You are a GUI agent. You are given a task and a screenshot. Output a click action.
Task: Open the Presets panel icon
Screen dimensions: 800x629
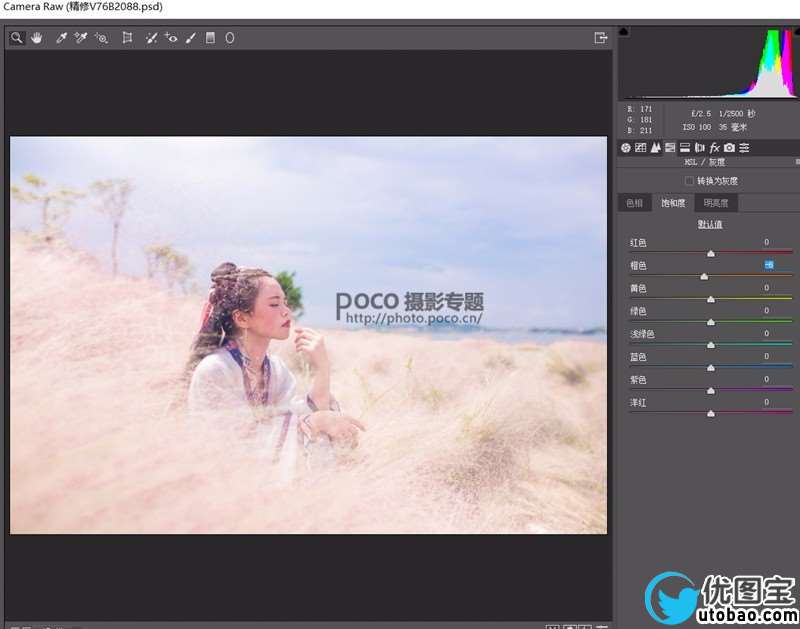(x=744, y=148)
